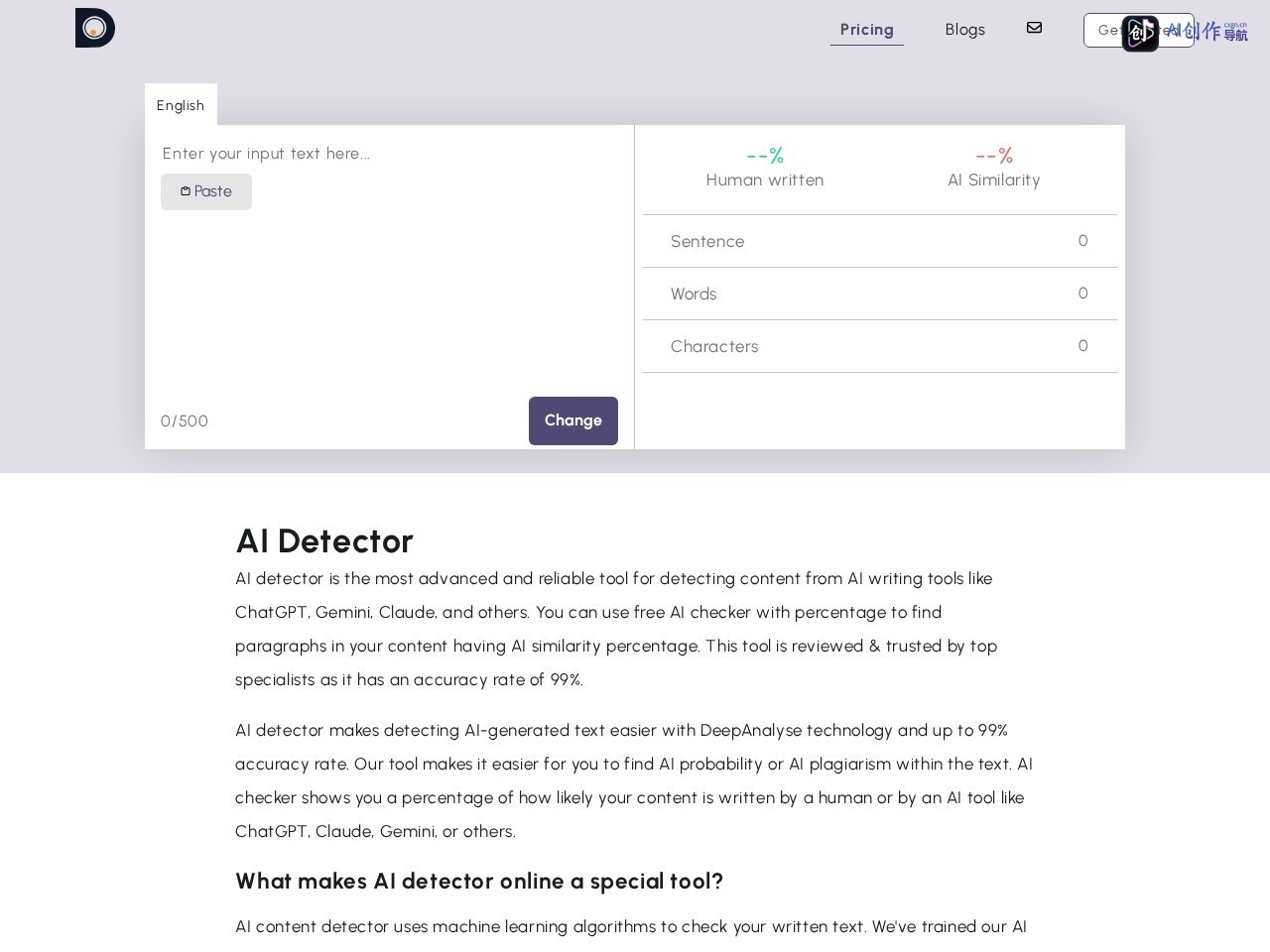Open the Pricing page
Screen dimensions: 1270x952
[x=867, y=30]
